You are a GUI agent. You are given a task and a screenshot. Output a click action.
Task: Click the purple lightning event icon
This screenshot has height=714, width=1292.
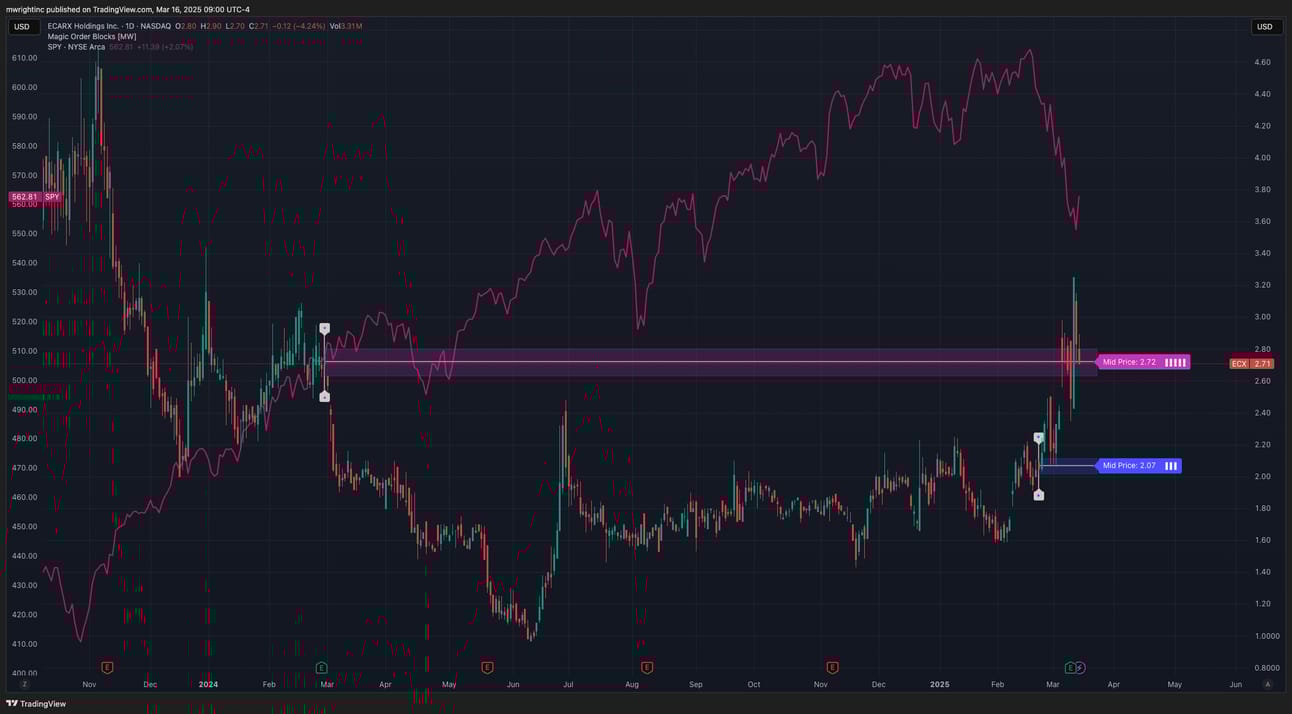1080,667
